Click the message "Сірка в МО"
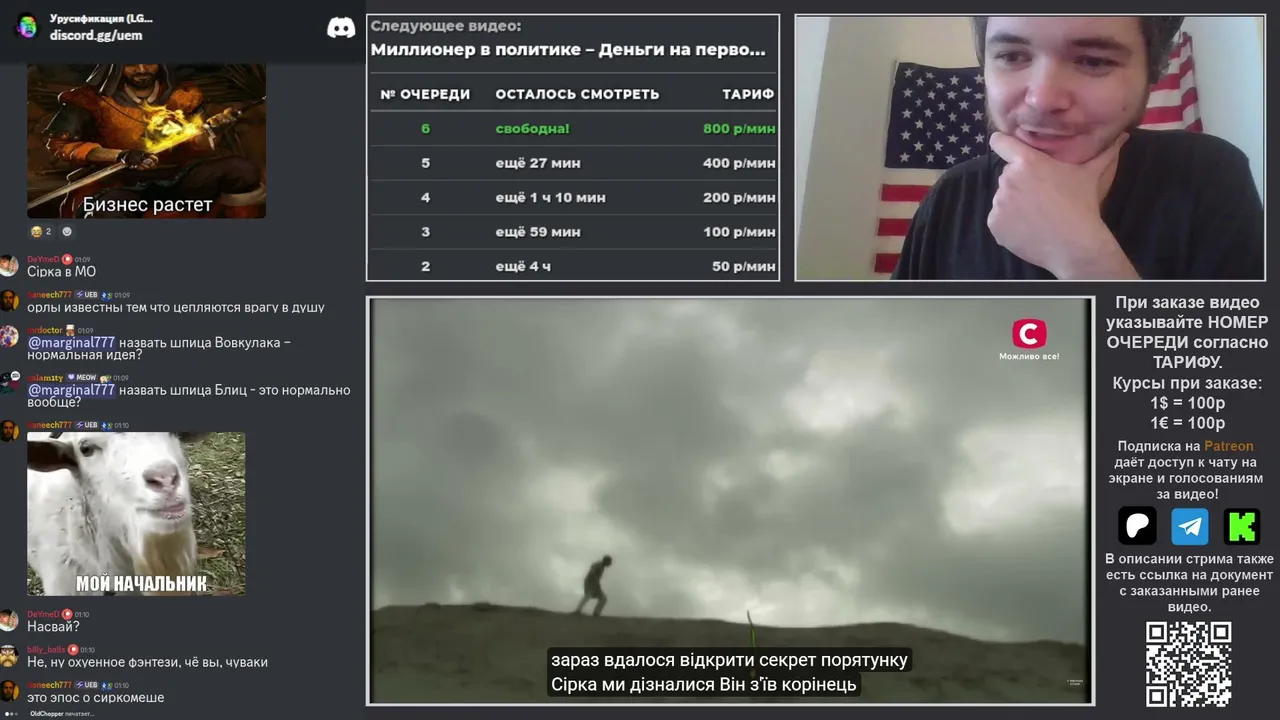This screenshot has width=1280, height=720. pyautogui.click(x=61, y=272)
